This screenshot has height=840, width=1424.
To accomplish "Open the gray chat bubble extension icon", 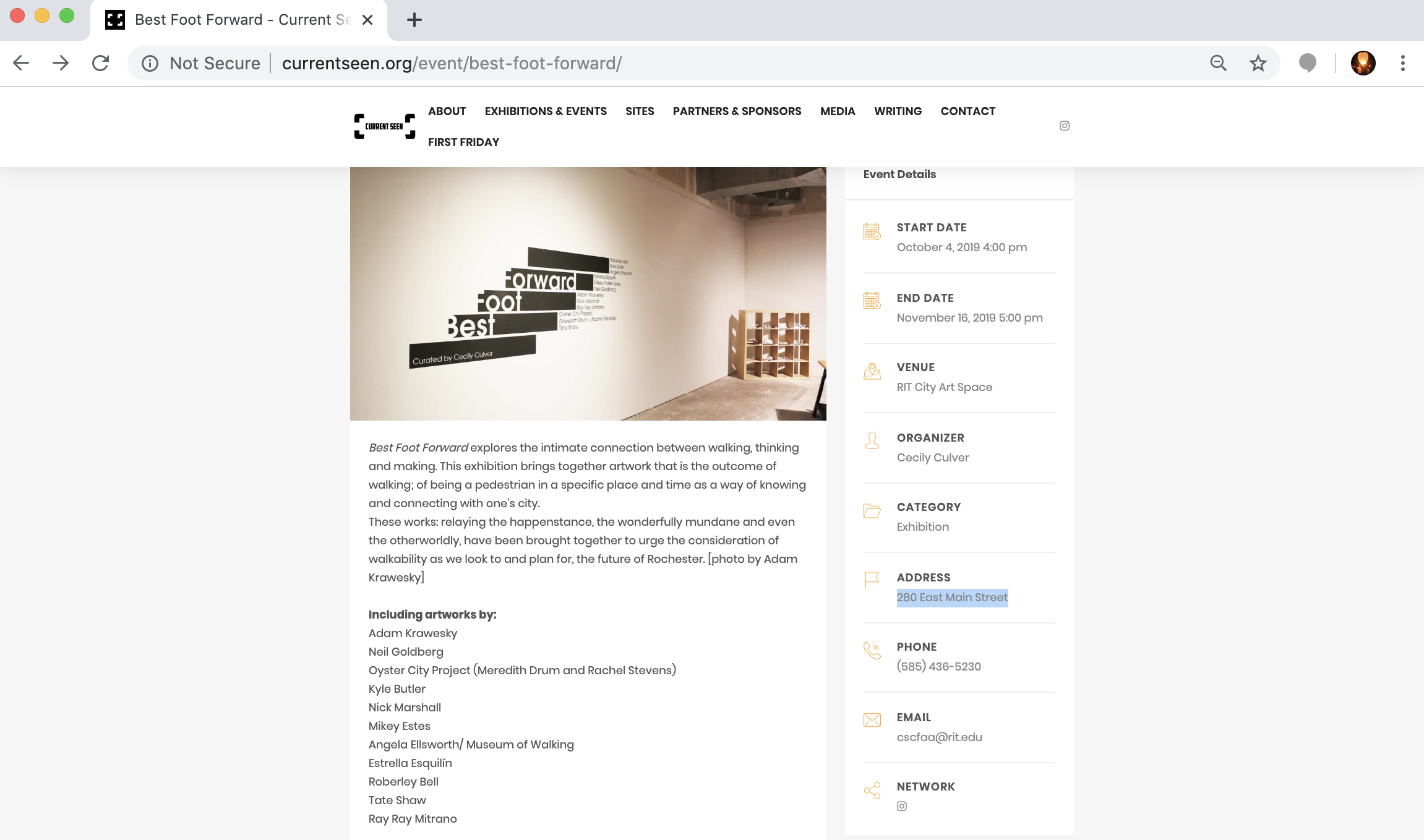I will pos(1307,63).
